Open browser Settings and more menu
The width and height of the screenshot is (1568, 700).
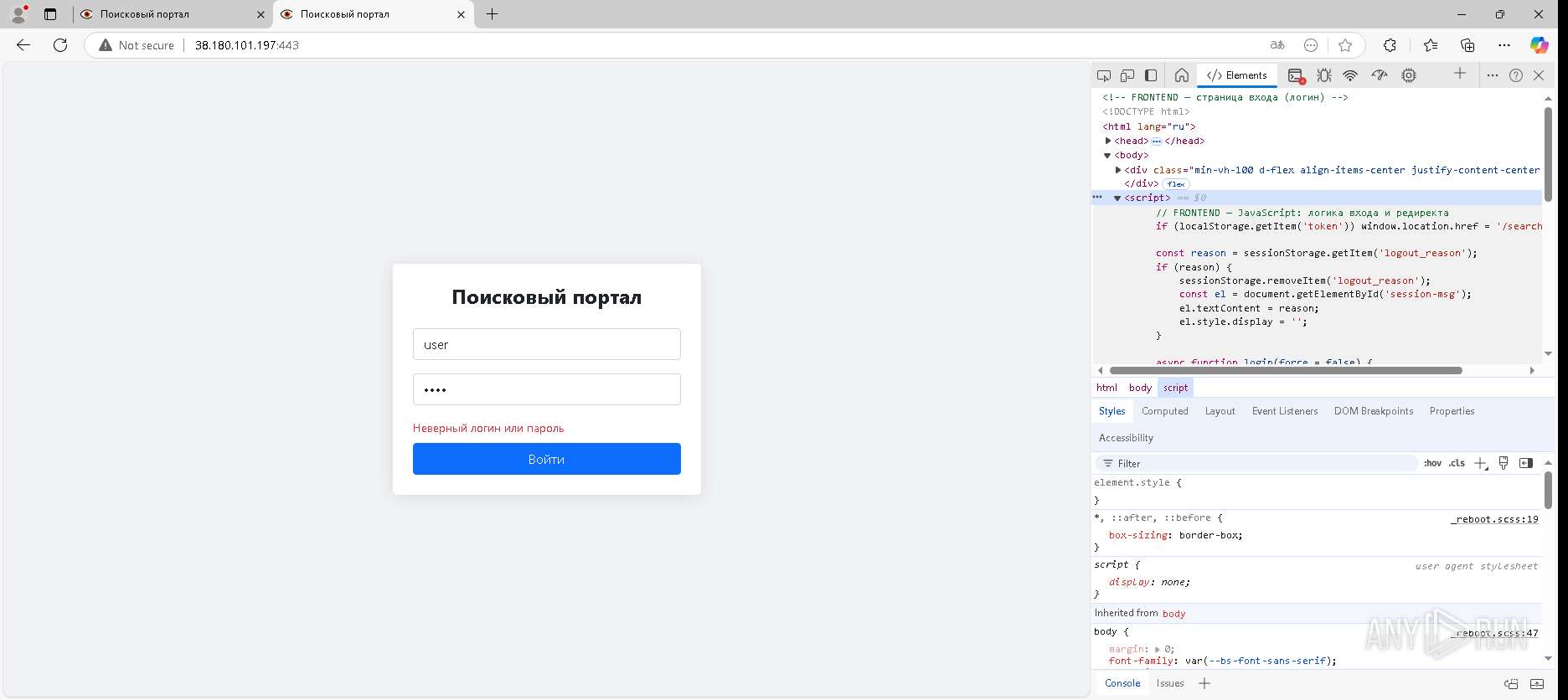point(1504,45)
